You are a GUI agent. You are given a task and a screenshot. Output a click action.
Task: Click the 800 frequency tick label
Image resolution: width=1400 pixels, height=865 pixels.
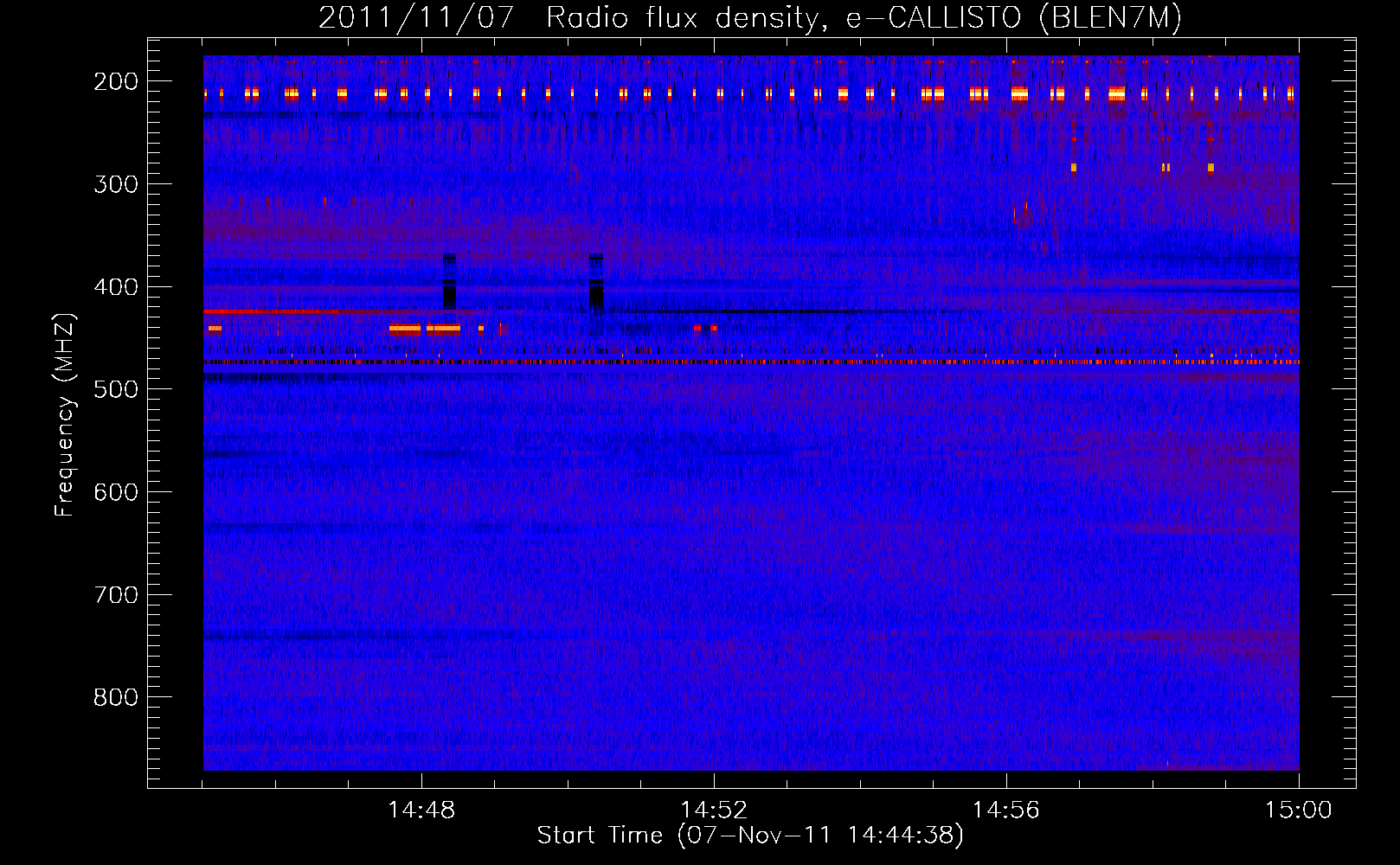pos(115,697)
